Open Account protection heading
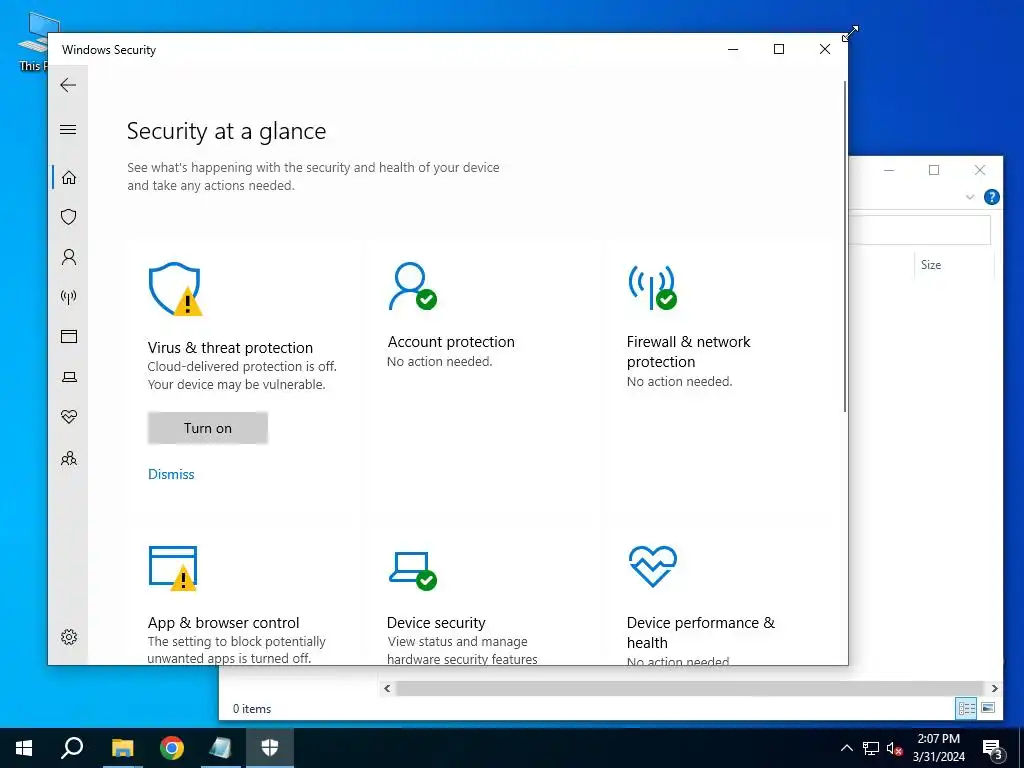This screenshot has height=768, width=1024. (x=451, y=342)
